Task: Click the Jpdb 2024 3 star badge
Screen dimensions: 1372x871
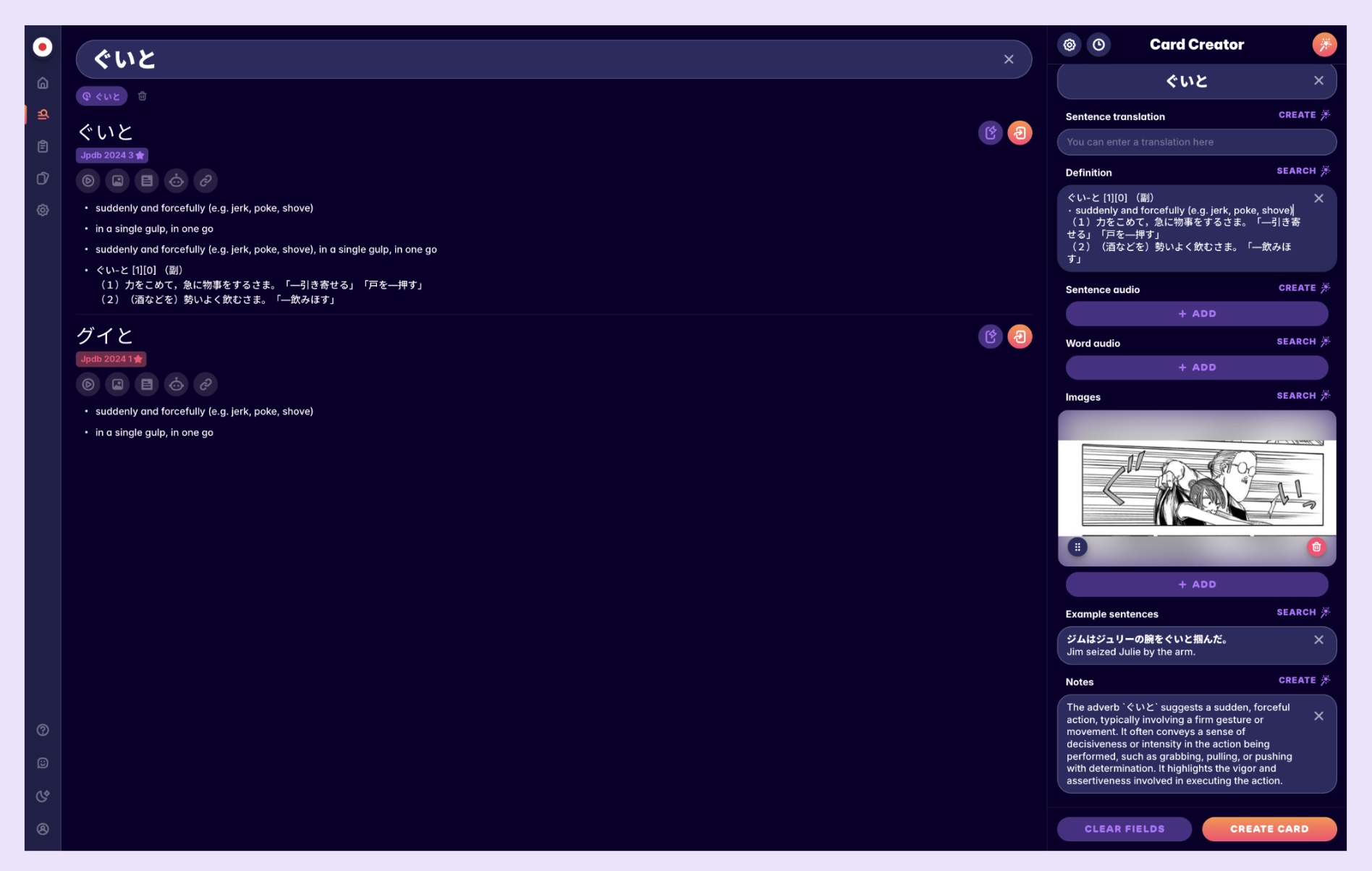Action: pyautogui.click(x=112, y=156)
